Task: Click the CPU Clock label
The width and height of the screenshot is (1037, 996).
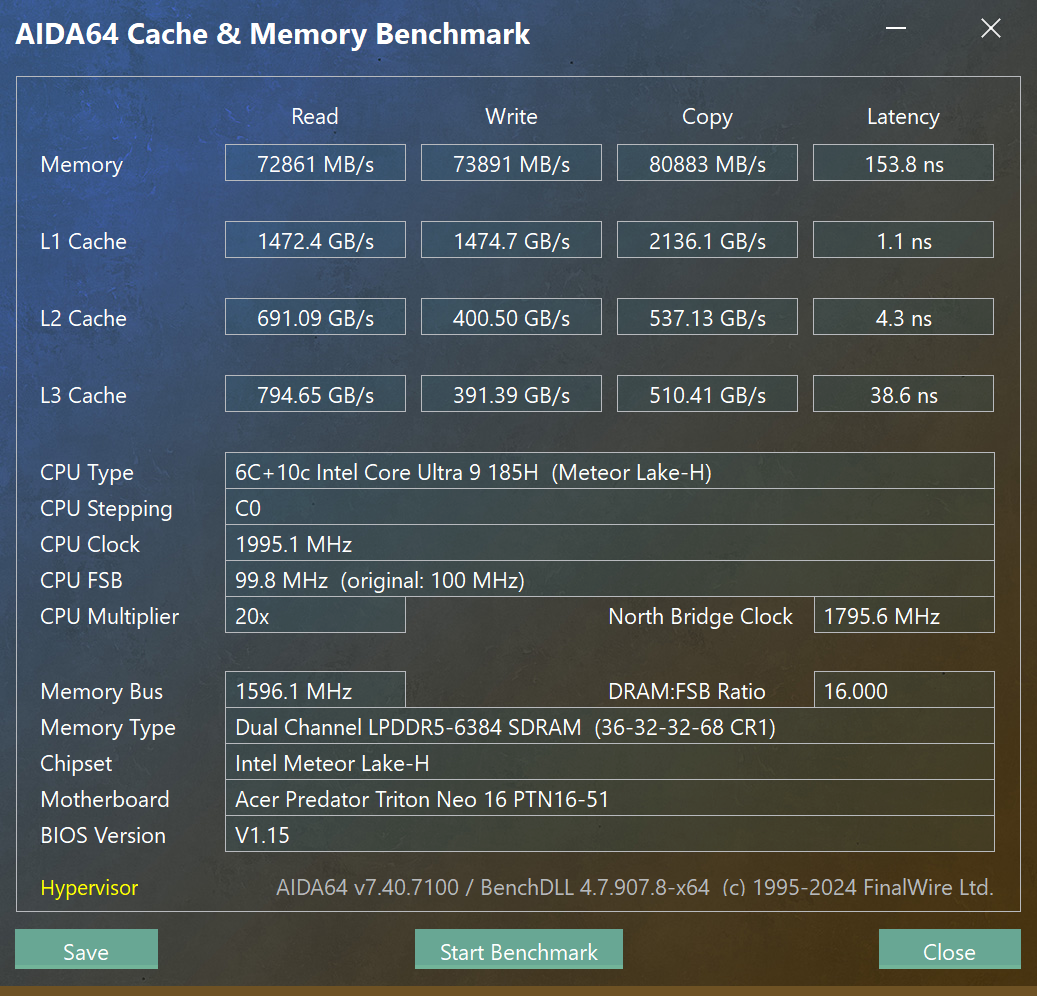Action: pyautogui.click(x=90, y=544)
